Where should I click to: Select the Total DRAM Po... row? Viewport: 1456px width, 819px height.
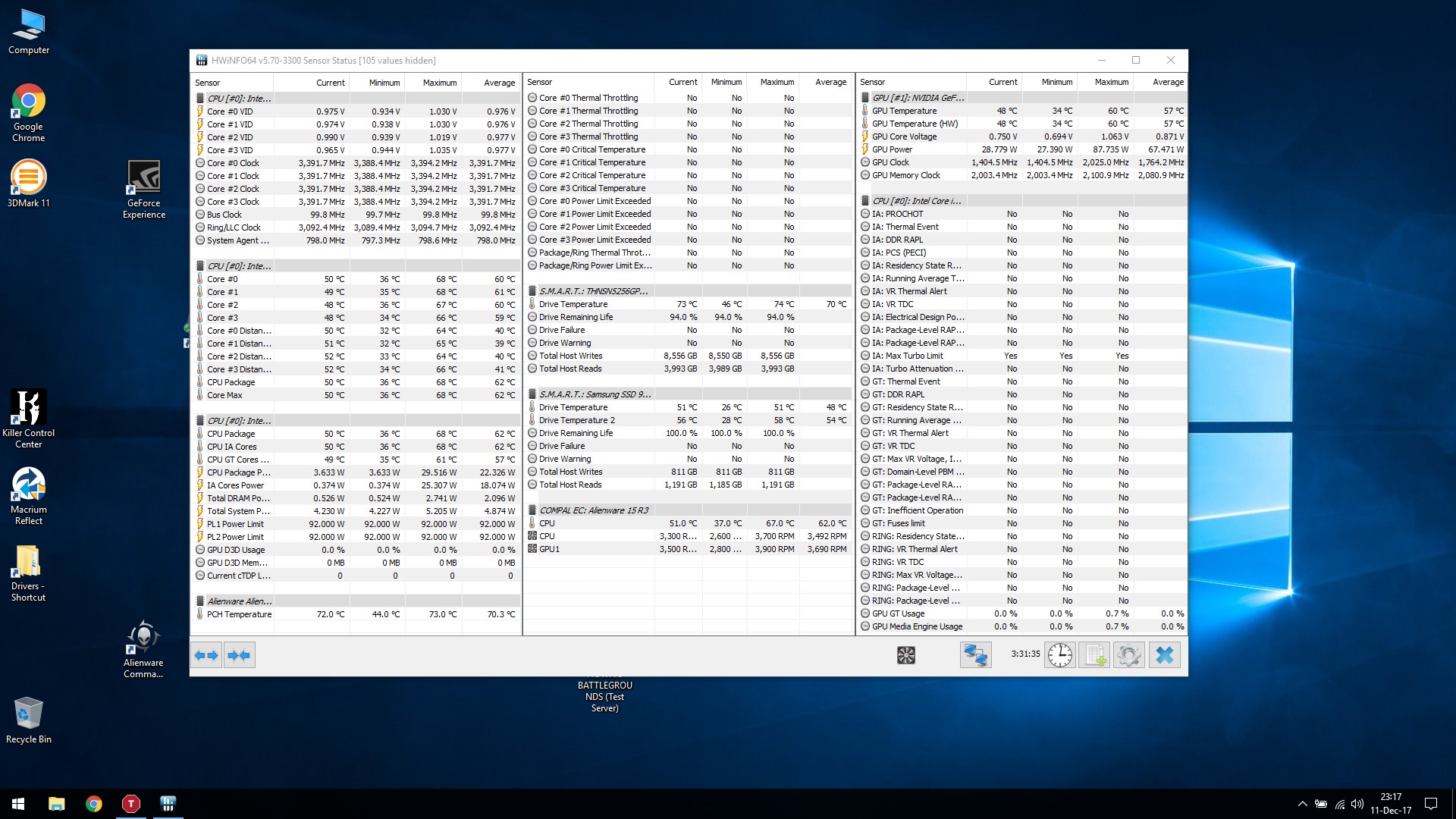[356, 498]
